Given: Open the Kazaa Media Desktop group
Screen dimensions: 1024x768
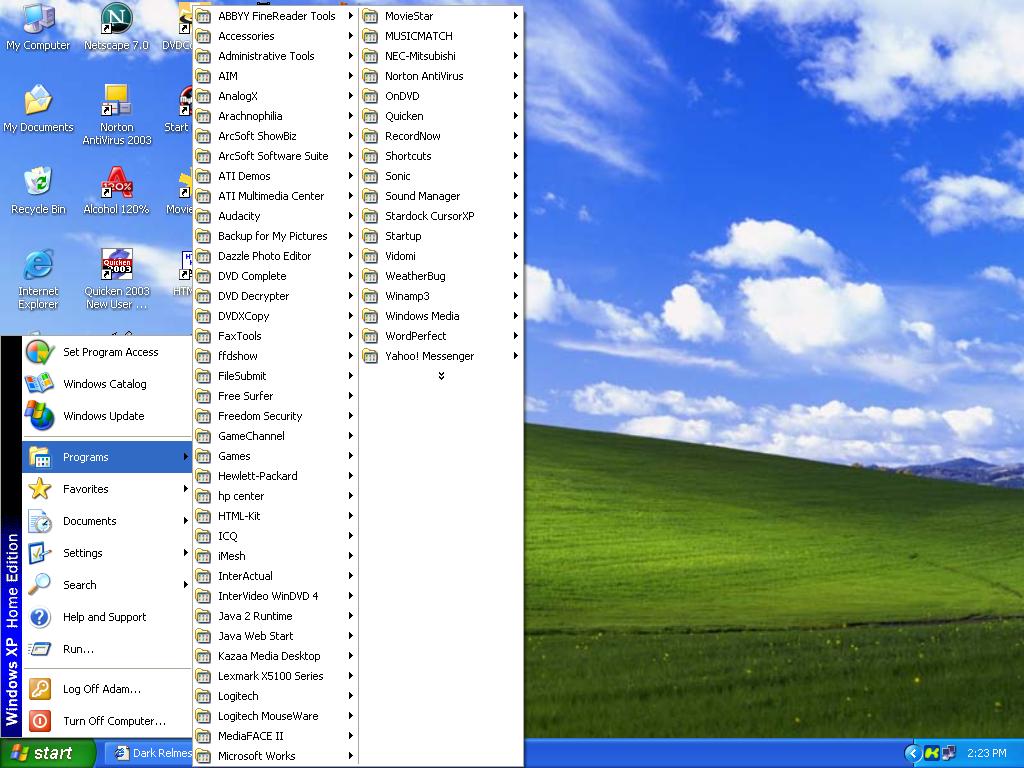Looking at the screenshot, I should 276,656.
